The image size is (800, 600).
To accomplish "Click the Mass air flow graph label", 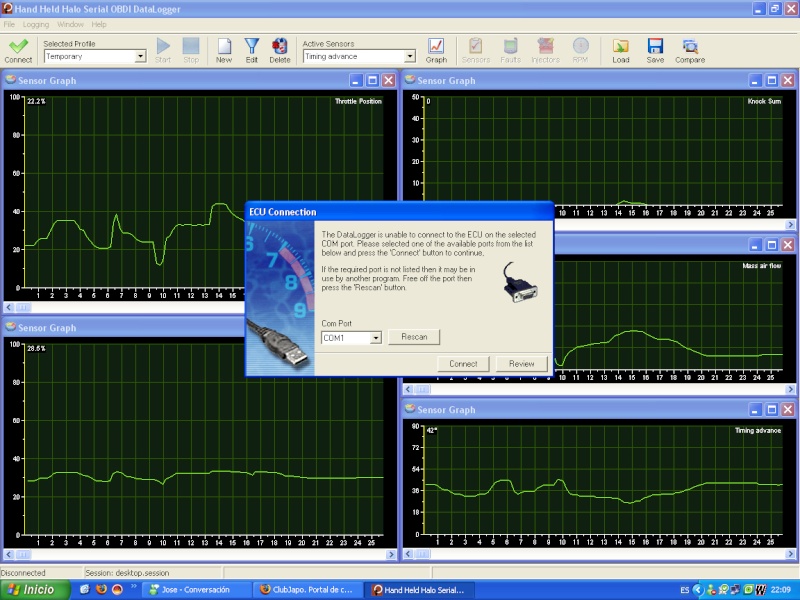I will click(x=762, y=265).
